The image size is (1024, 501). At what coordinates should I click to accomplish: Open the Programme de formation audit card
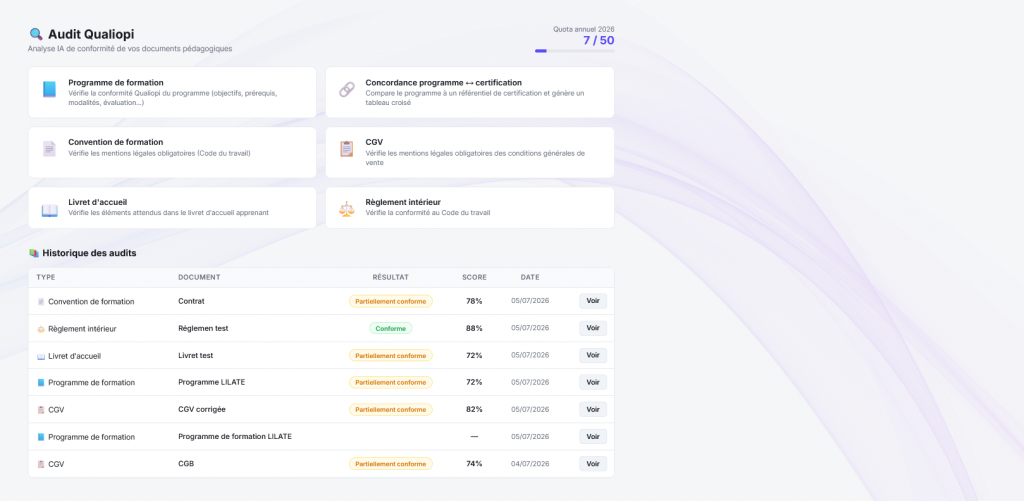tap(172, 92)
